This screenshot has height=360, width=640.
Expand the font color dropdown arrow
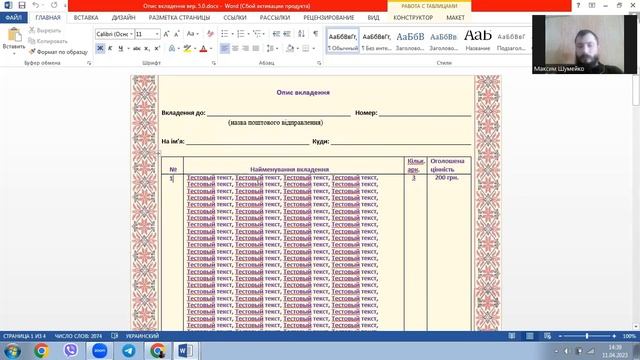[211, 49]
